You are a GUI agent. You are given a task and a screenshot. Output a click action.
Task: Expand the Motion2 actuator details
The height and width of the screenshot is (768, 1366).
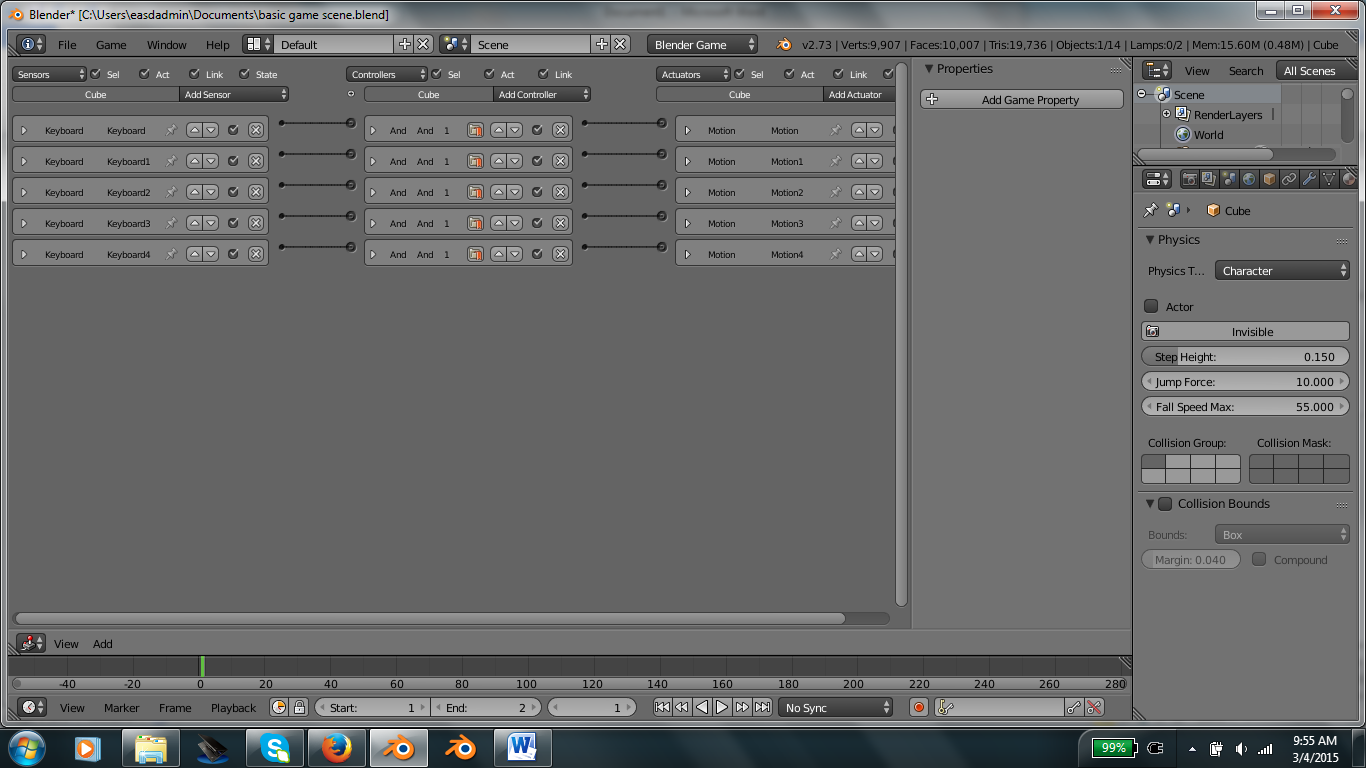click(687, 192)
